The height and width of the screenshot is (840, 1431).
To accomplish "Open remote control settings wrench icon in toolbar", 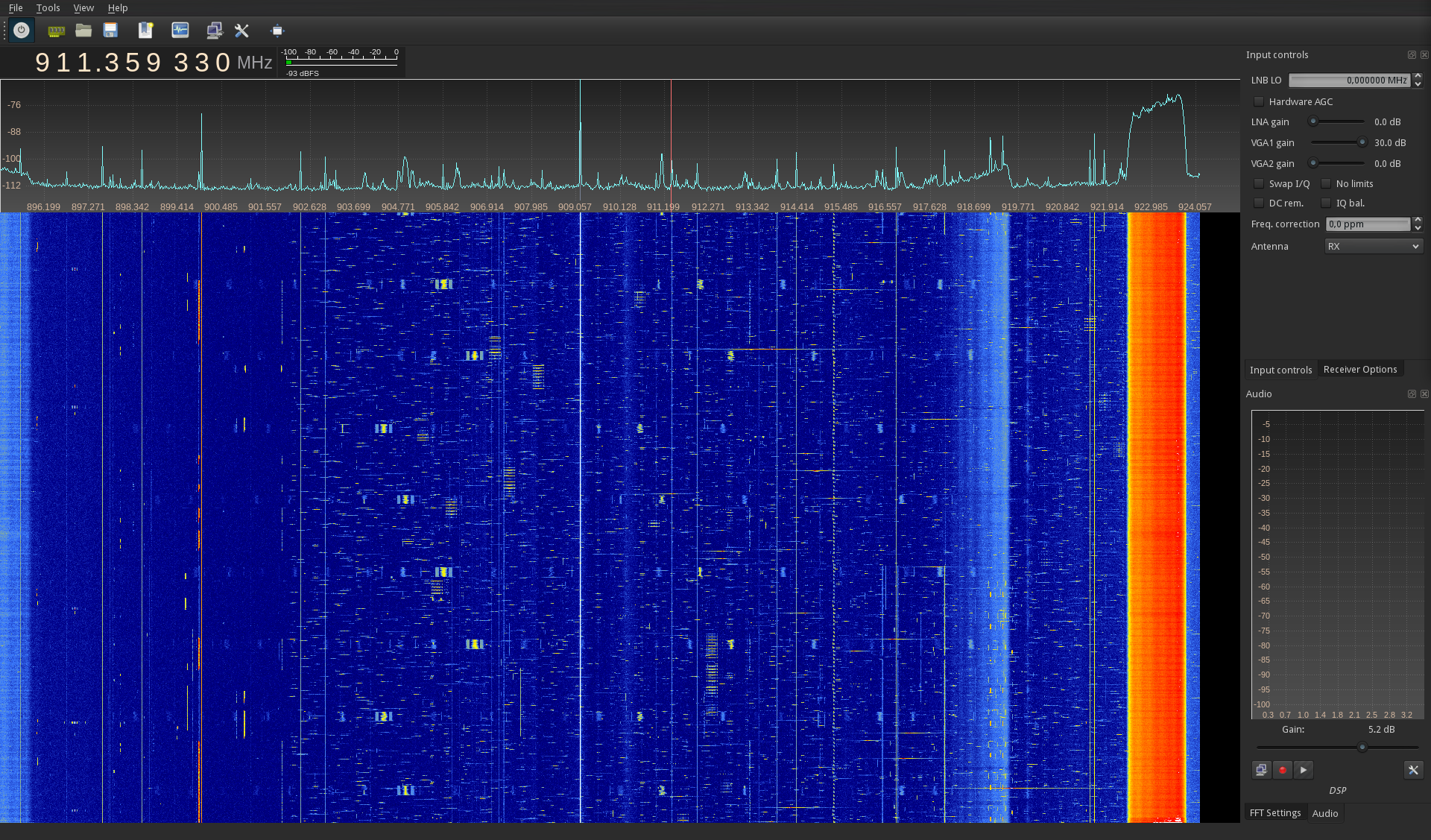I will tap(241, 31).
